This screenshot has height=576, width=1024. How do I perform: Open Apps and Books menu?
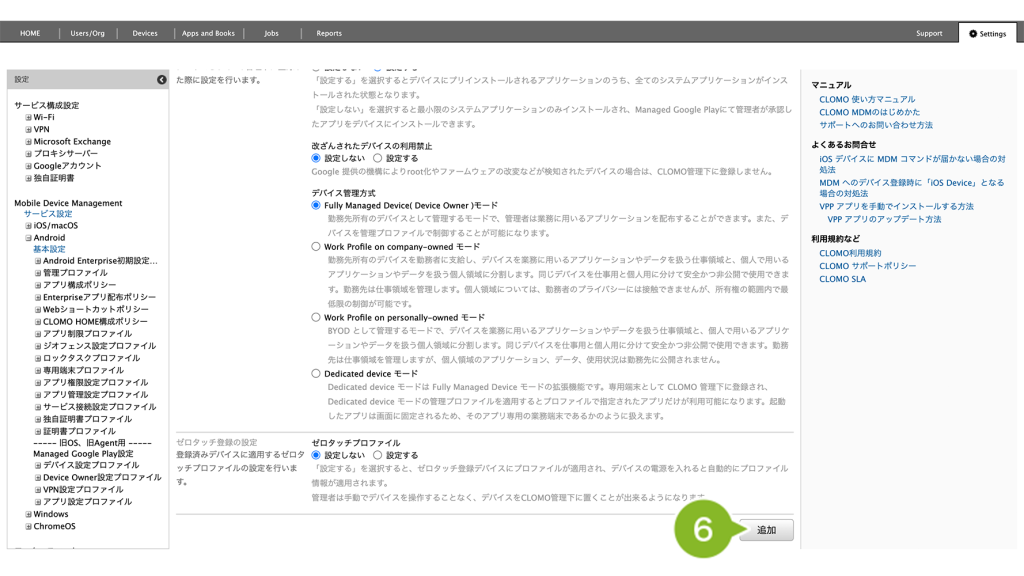[x=208, y=33]
